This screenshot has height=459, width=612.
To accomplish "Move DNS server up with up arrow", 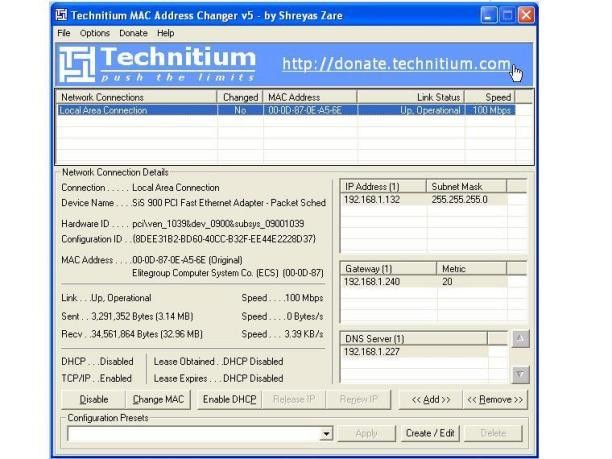I will 521,339.
